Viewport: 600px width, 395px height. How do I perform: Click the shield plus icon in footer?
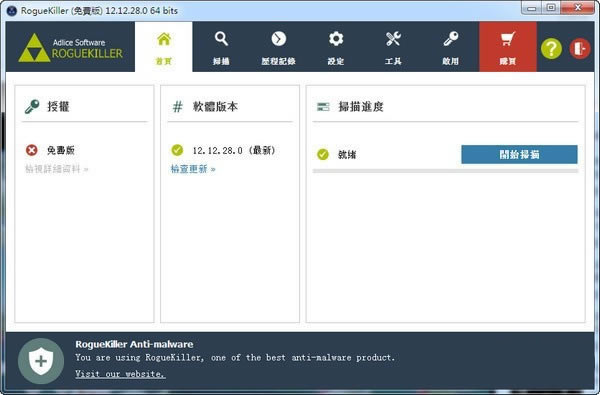41,361
